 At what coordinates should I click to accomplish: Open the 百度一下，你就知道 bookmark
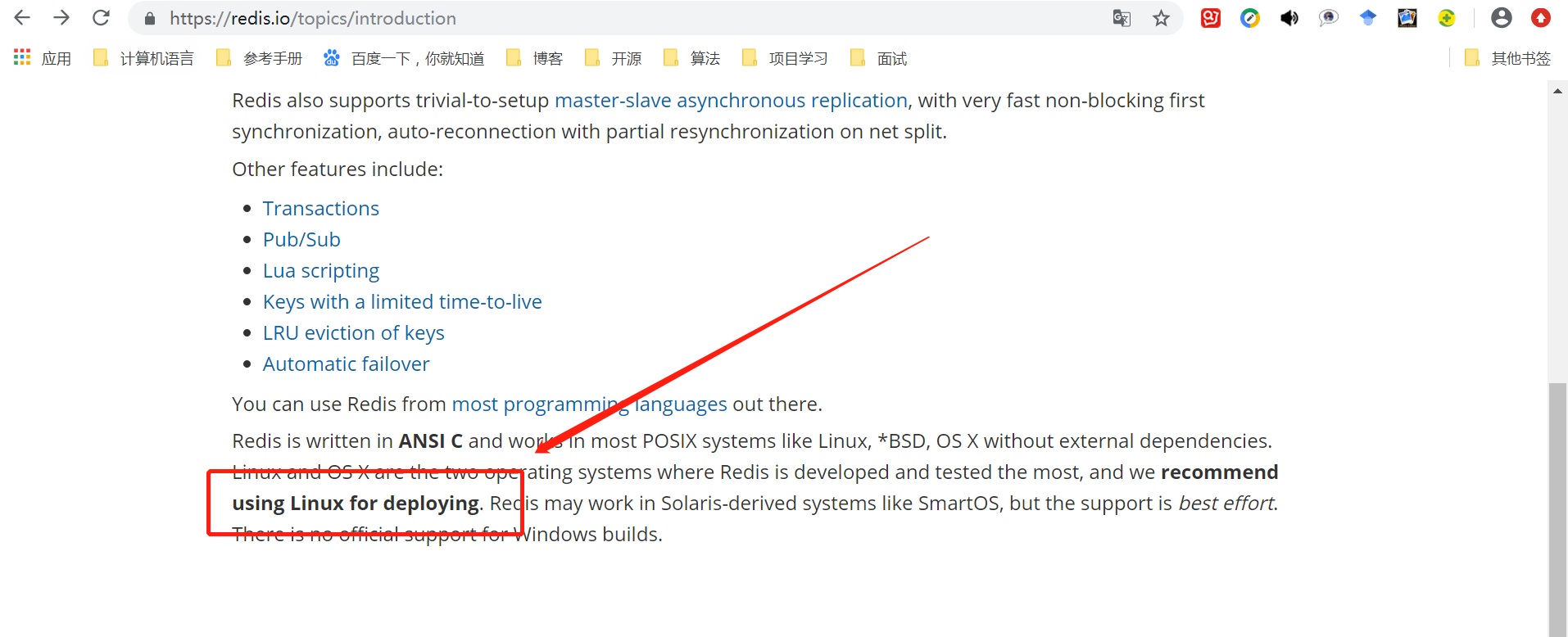[x=404, y=58]
